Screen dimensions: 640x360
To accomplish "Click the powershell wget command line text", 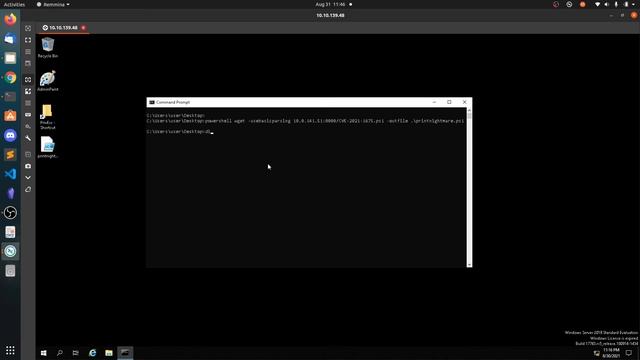I will (x=334, y=121).
